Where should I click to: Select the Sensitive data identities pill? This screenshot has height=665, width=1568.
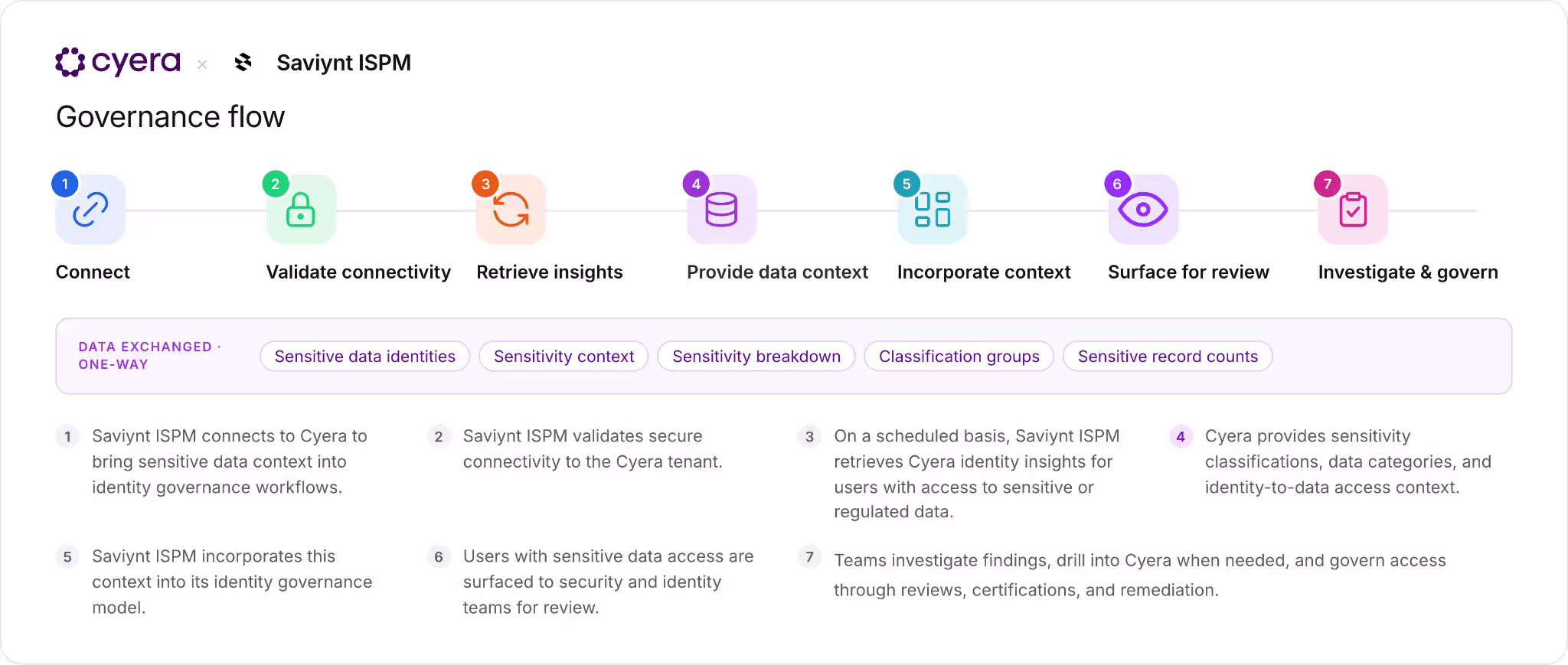click(364, 357)
